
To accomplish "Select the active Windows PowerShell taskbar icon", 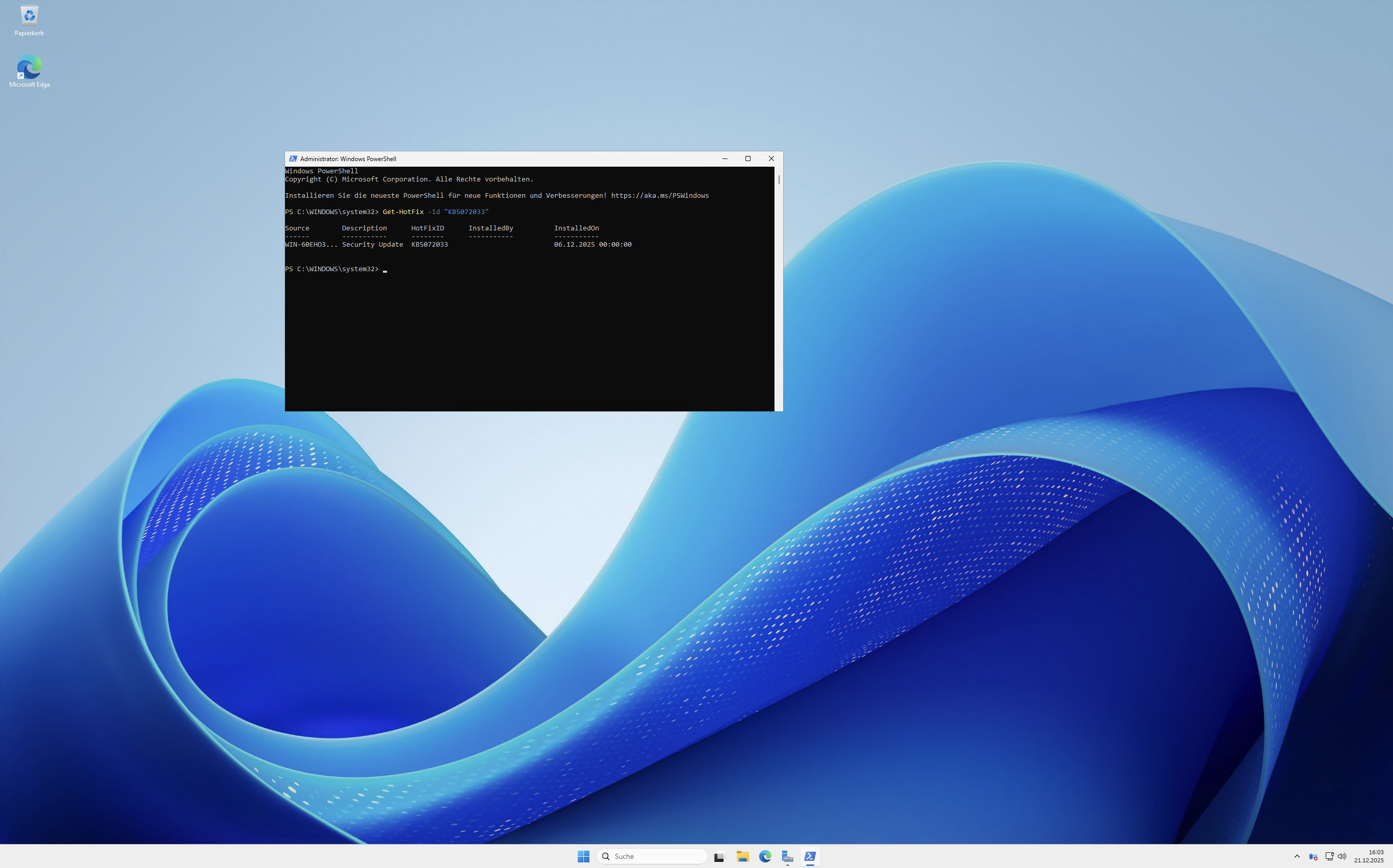I will tap(810, 856).
